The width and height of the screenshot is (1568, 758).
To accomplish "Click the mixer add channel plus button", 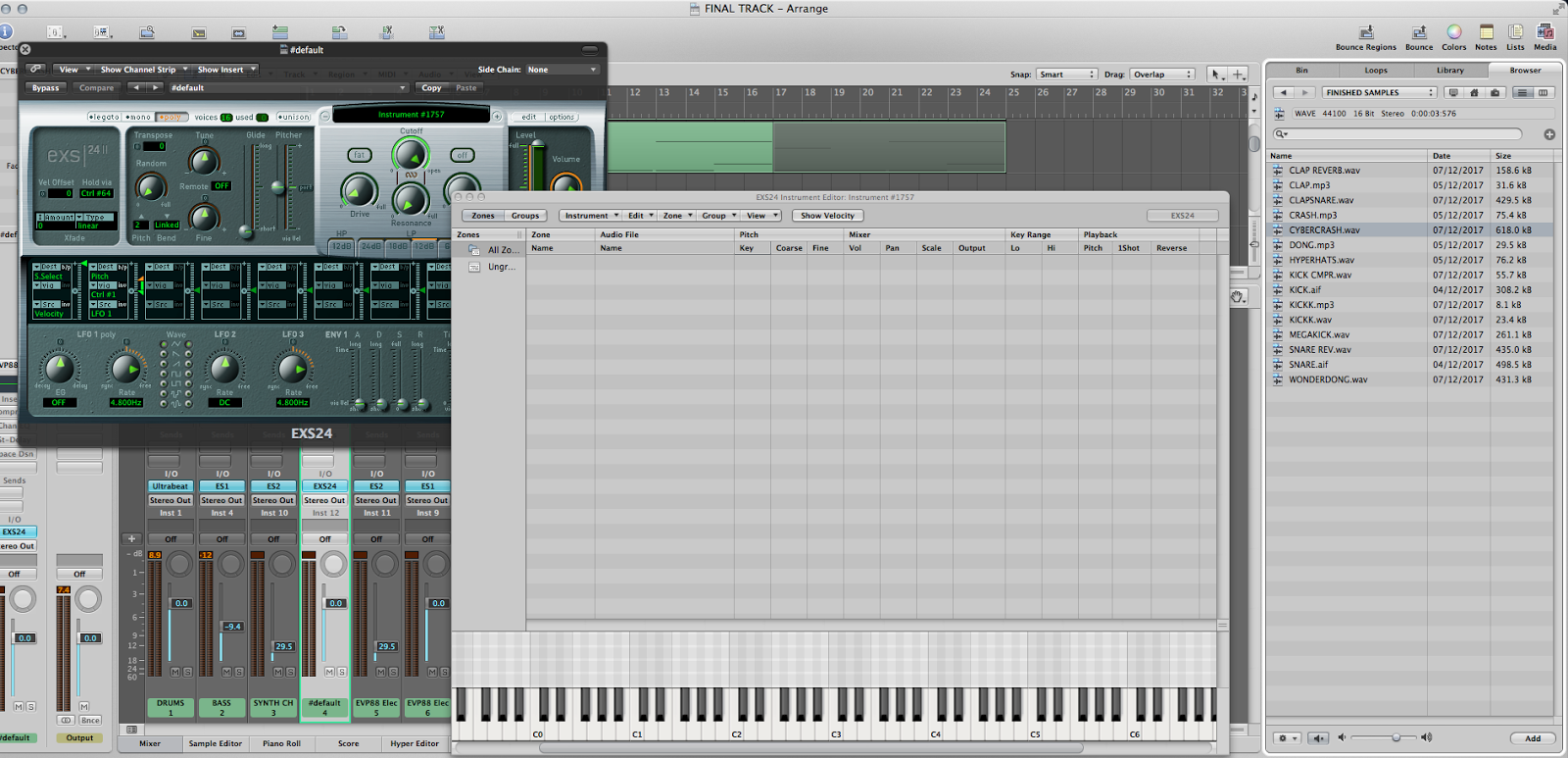I will point(131,538).
